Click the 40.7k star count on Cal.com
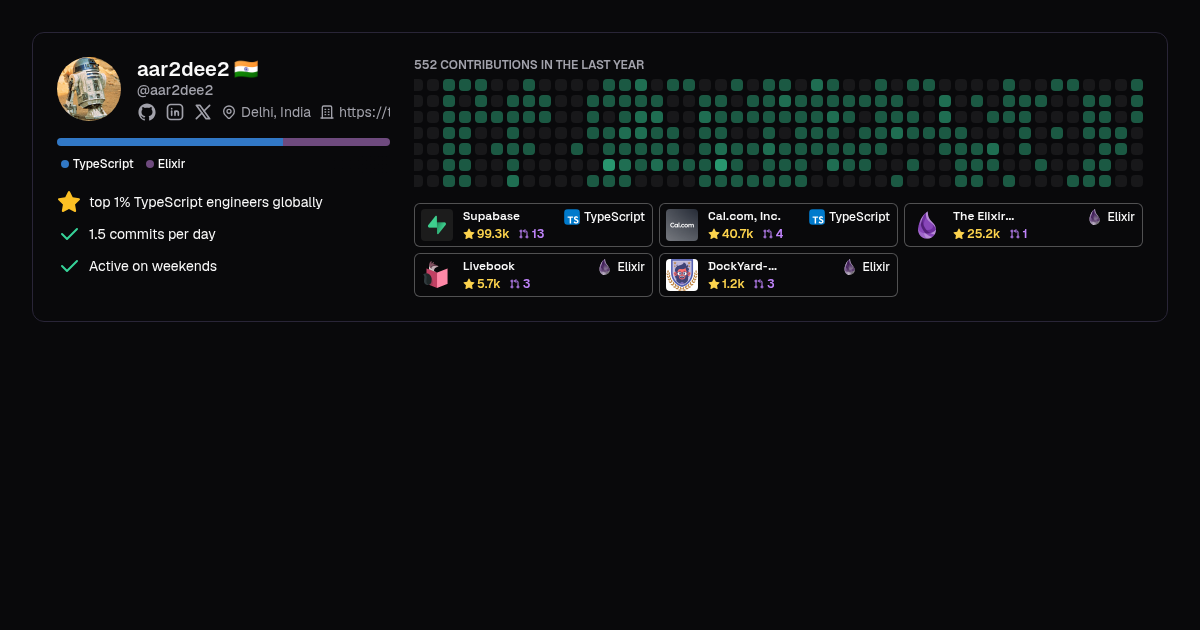 point(738,234)
